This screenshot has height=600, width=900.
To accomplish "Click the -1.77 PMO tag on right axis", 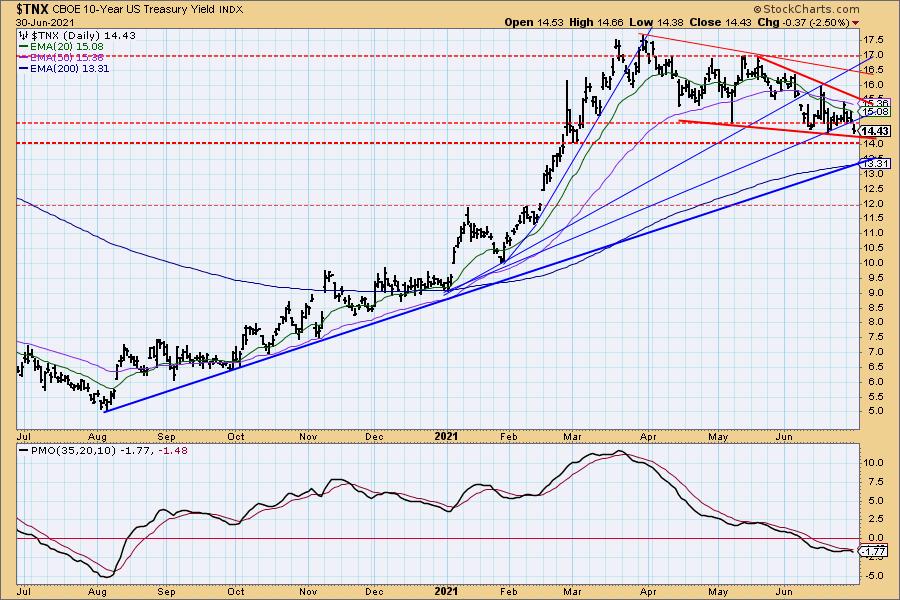I will click(873, 552).
